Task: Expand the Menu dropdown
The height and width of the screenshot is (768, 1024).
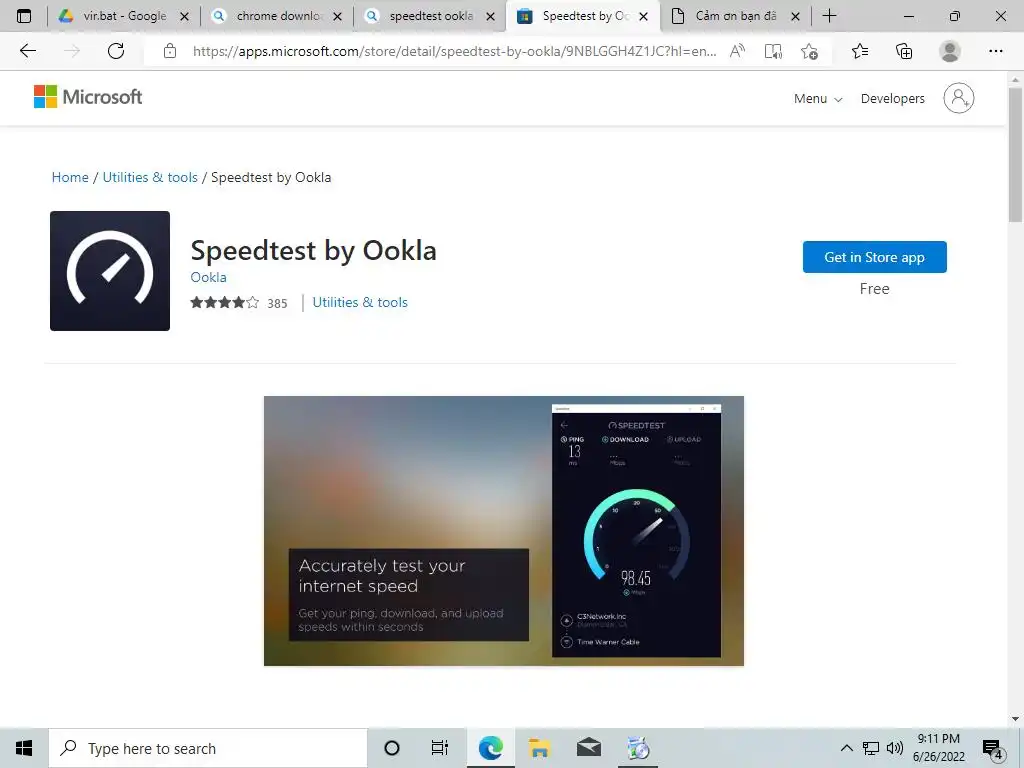Action: point(818,99)
